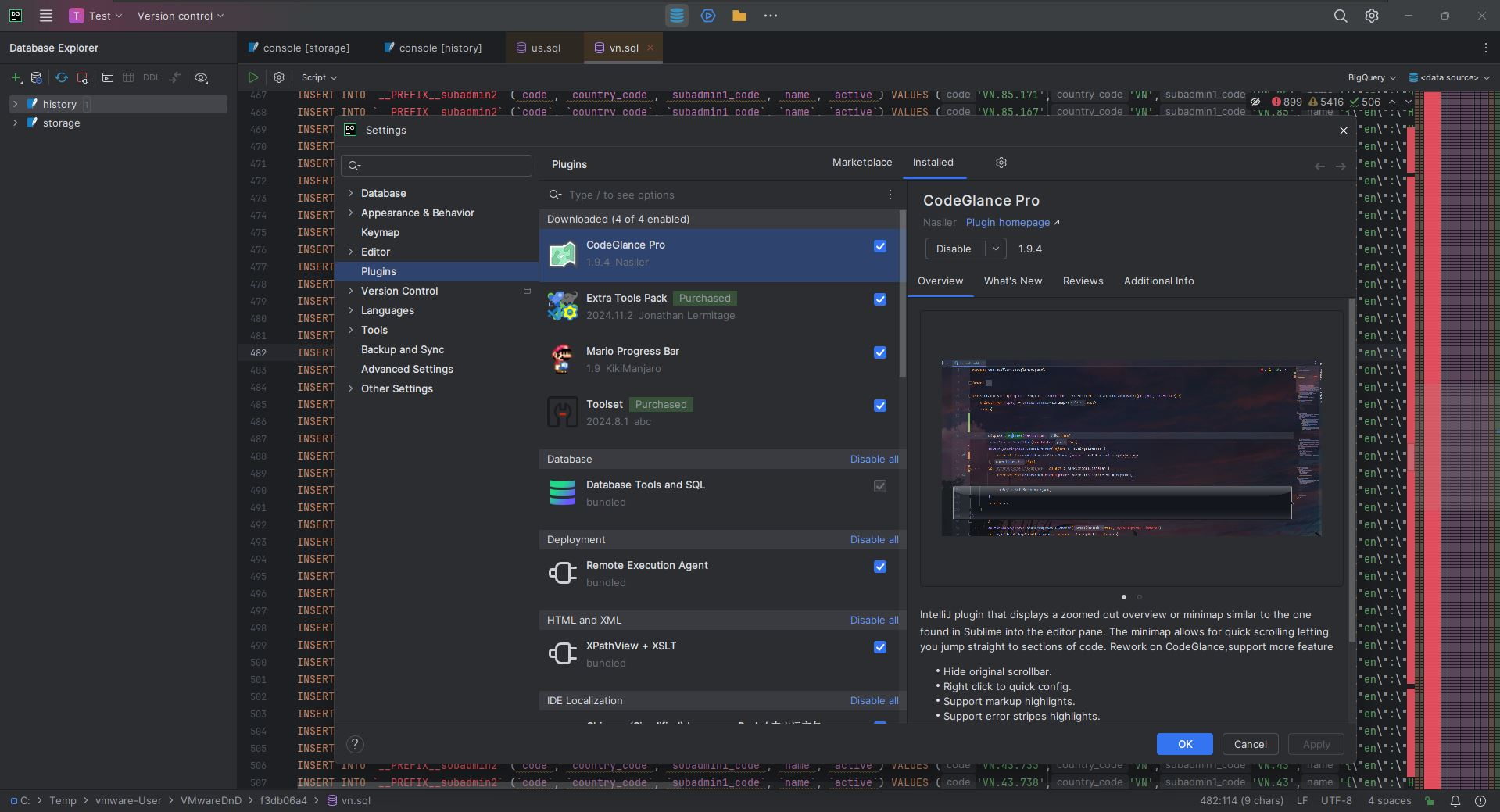Open the plugins gear icon next to Installed
1500x812 pixels.
point(1001,163)
